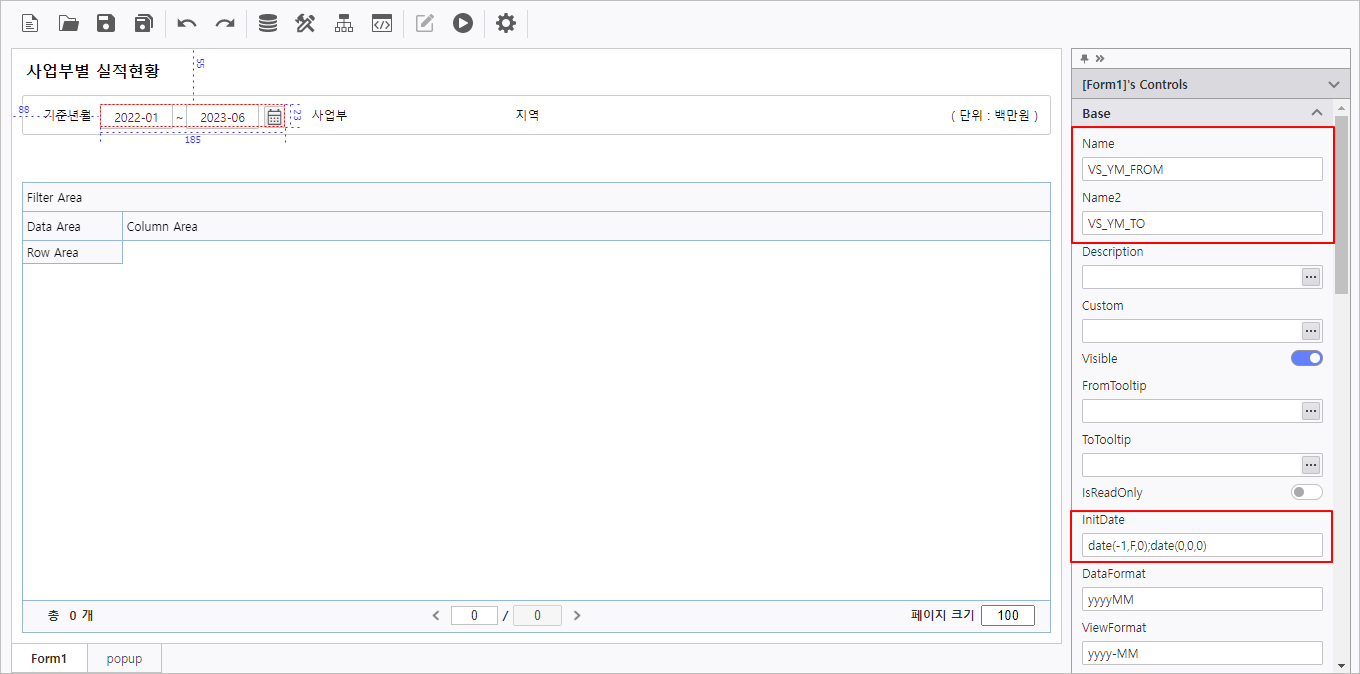Click the Row Area cell
This screenshot has height=674, width=1360.
72,253
